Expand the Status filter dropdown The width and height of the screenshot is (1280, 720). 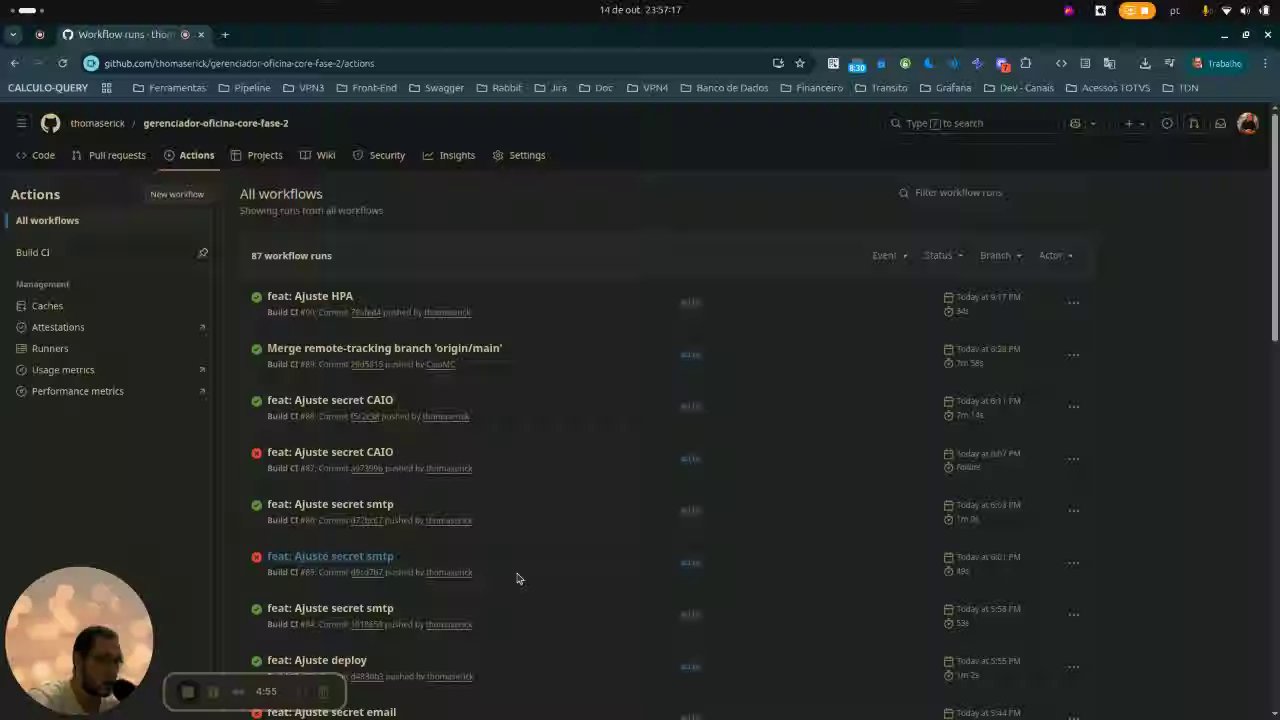943,256
